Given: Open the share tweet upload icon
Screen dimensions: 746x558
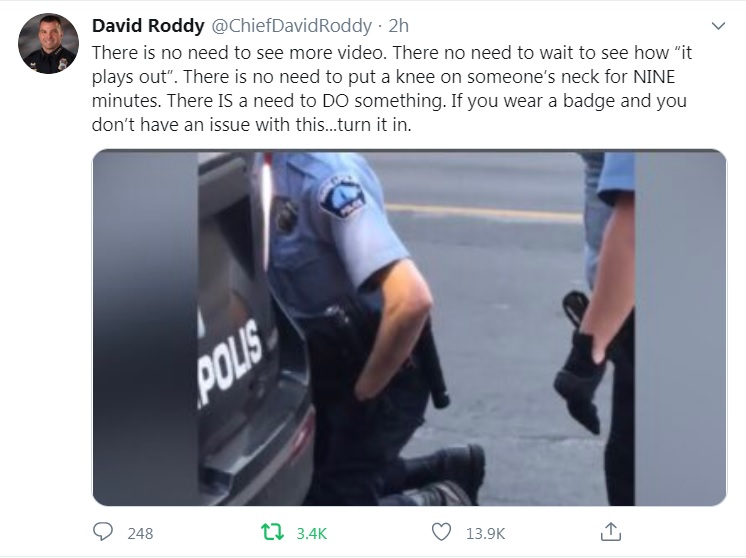Looking at the screenshot, I should [611, 531].
